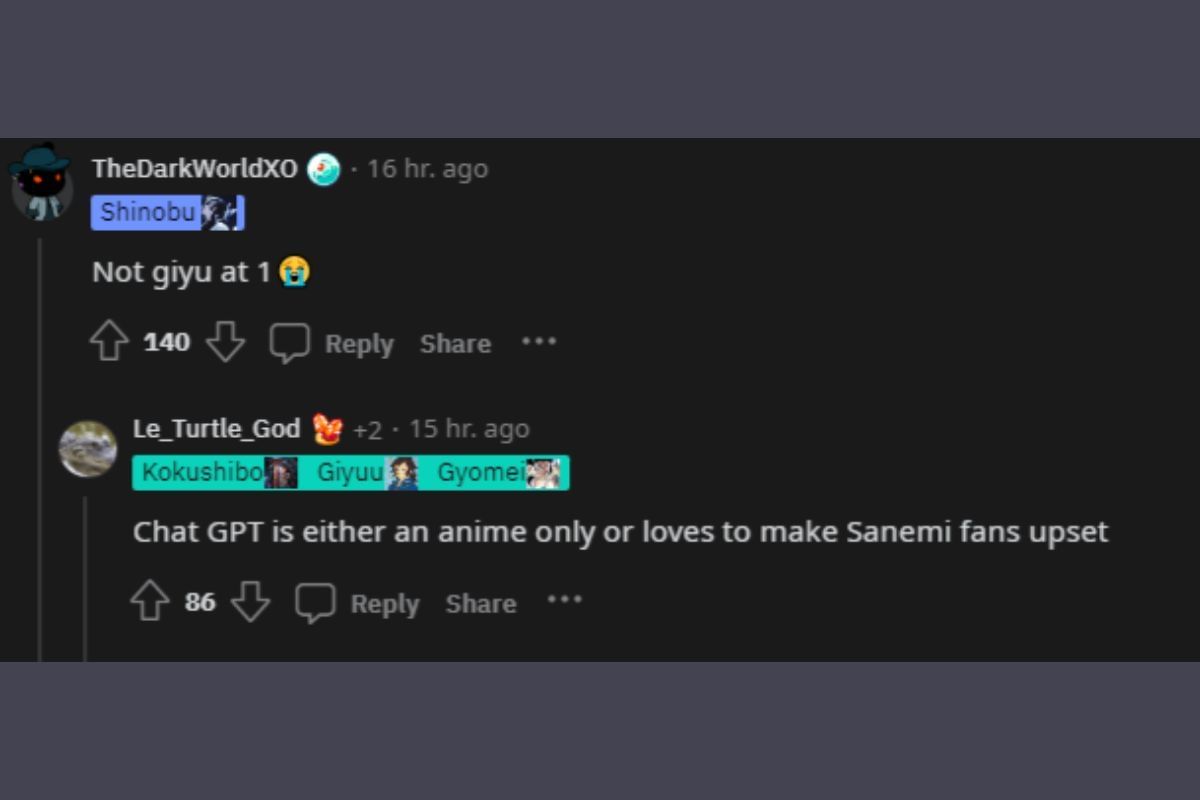Toggle upvote on Le_Turtle_God's comment
The width and height of the screenshot is (1200, 800).
pos(149,601)
